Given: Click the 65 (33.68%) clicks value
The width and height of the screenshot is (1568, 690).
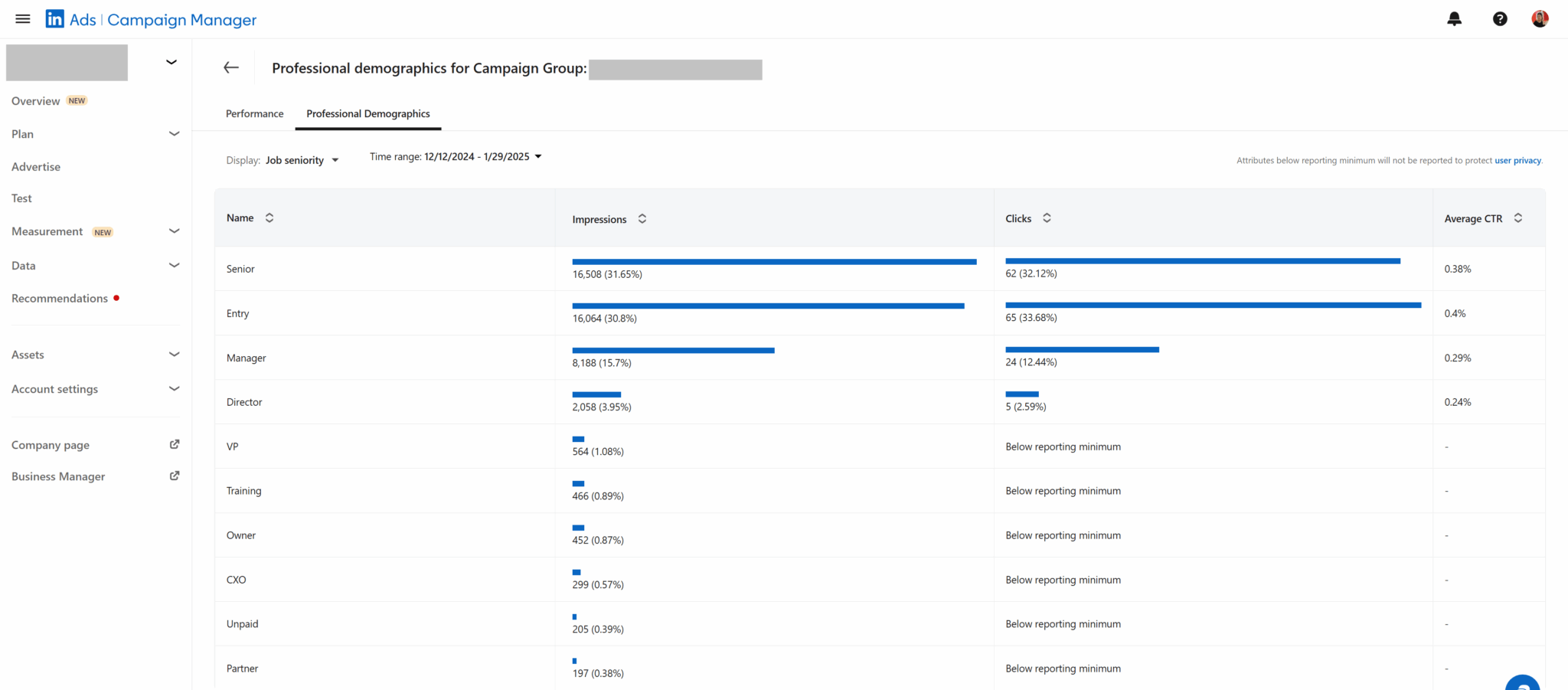Looking at the screenshot, I should [x=1031, y=318].
